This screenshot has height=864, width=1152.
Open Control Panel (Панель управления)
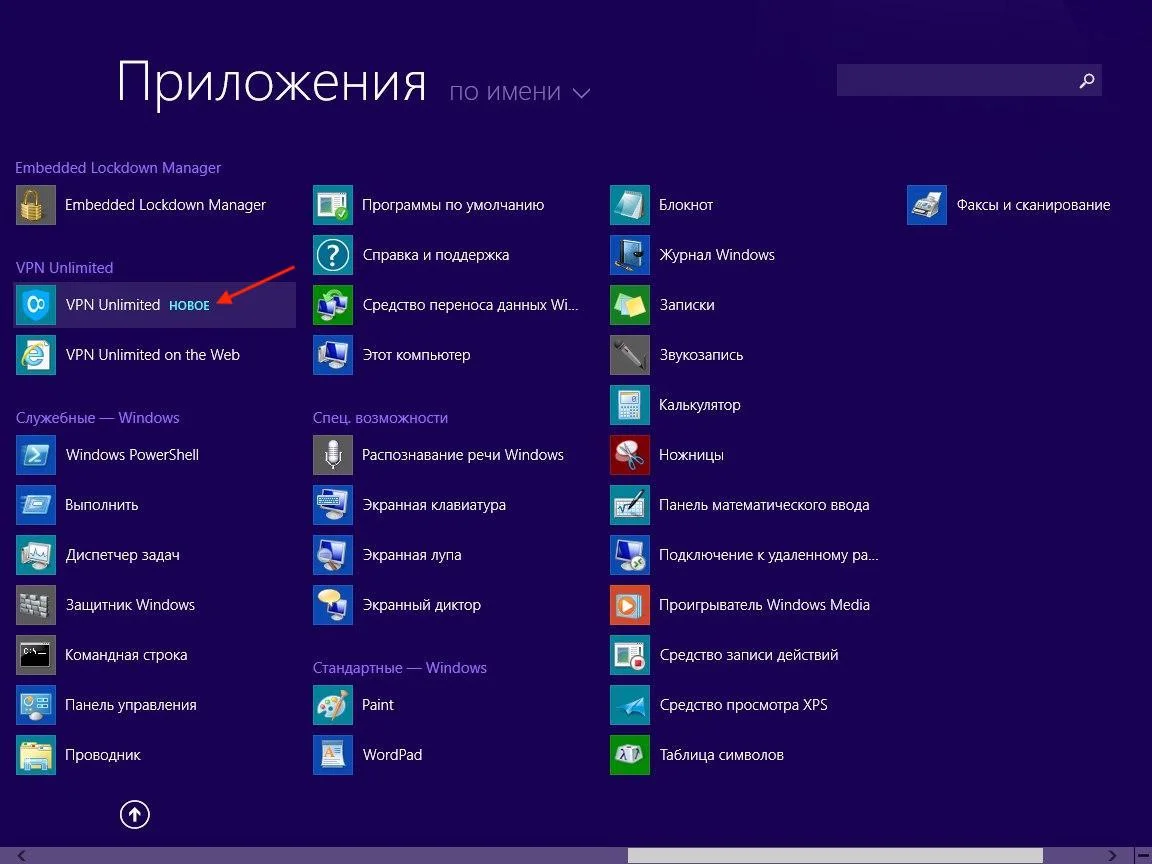point(130,705)
